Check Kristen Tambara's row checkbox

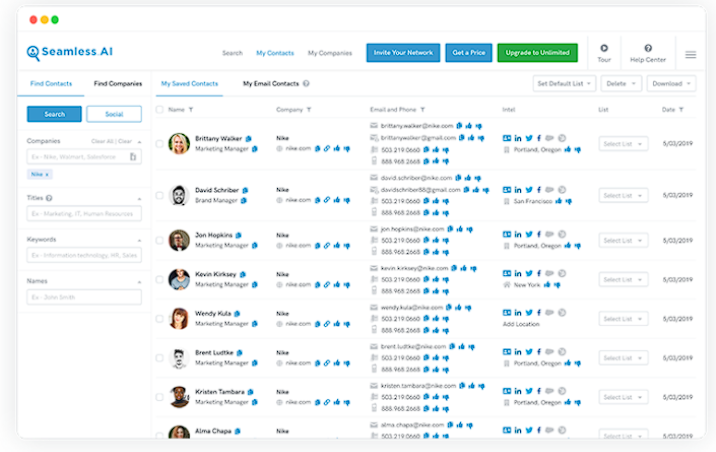159,397
